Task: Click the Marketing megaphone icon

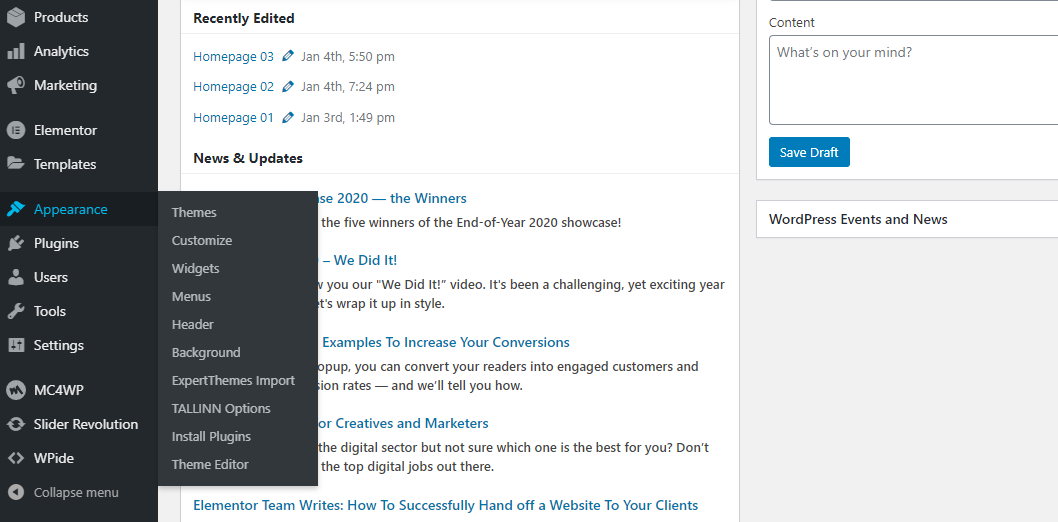Action: pos(16,85)
